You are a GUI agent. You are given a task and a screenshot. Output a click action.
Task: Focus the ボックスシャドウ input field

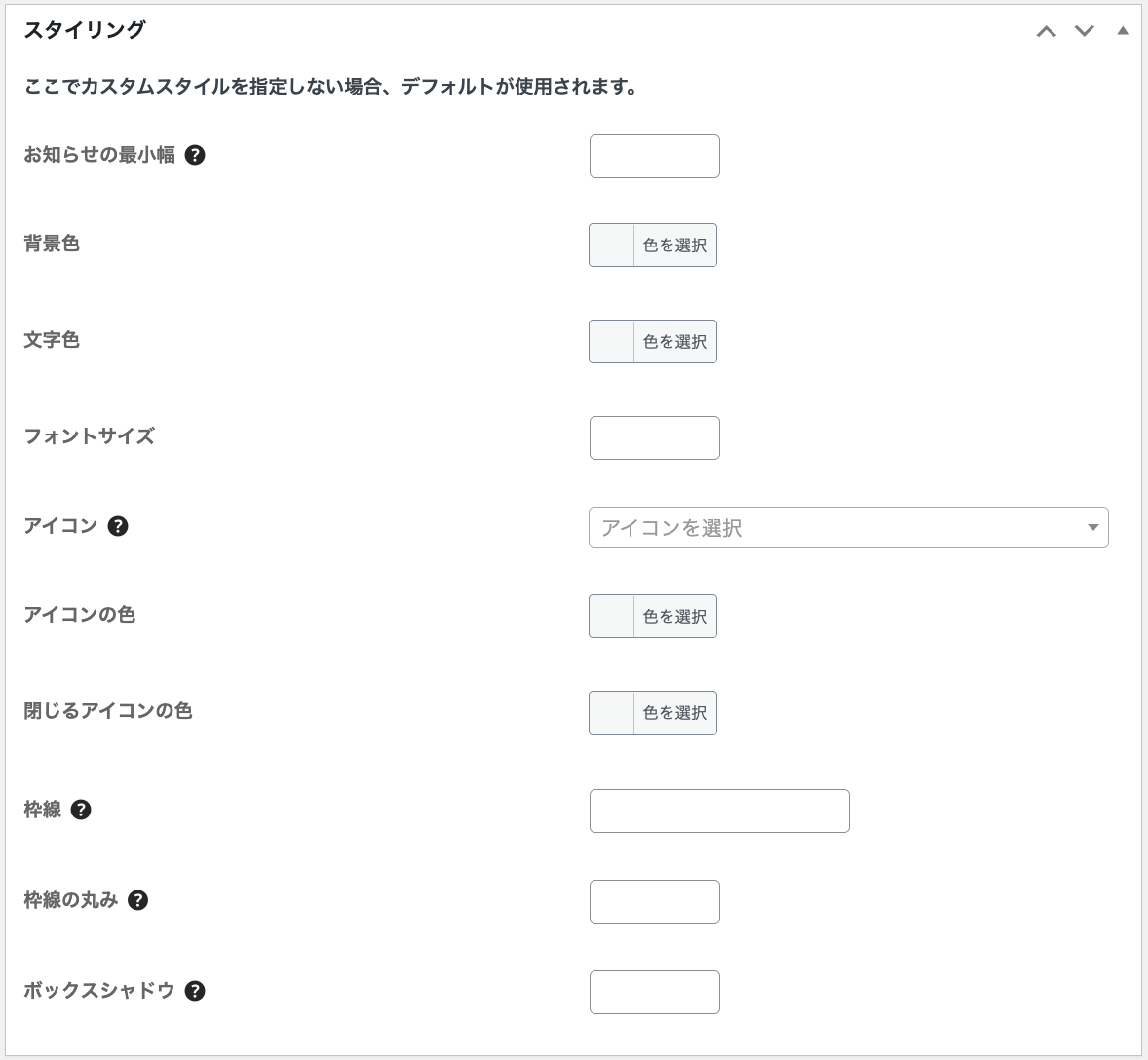pos(654,993)
